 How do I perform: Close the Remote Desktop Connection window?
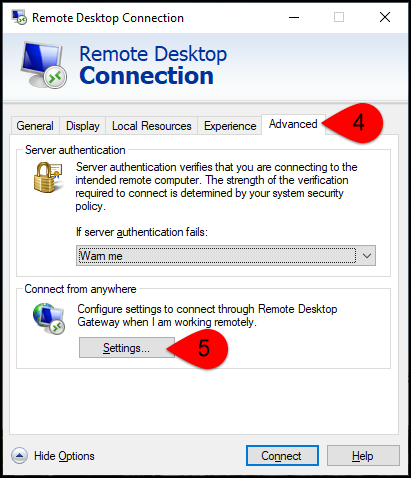coord(385,17)
